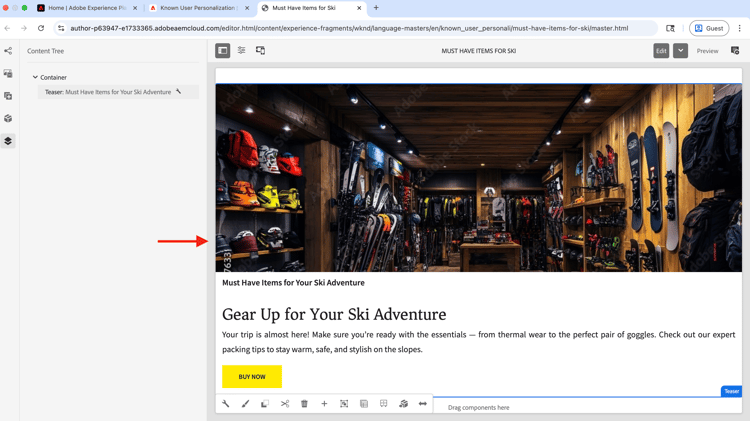This screenshot has height=421, width=750.
Task: Select the Teaser row in Content Tree
Action: pos(118,92)
